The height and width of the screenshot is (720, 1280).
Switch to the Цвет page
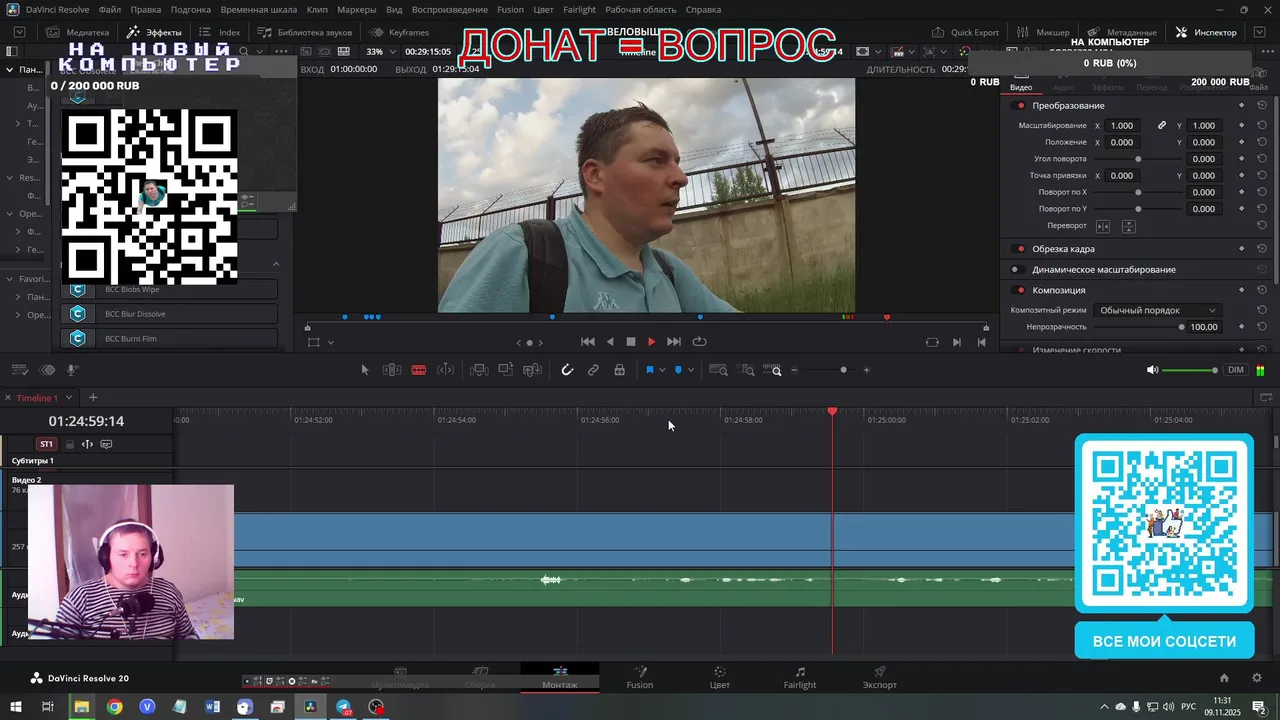(720, 678)
